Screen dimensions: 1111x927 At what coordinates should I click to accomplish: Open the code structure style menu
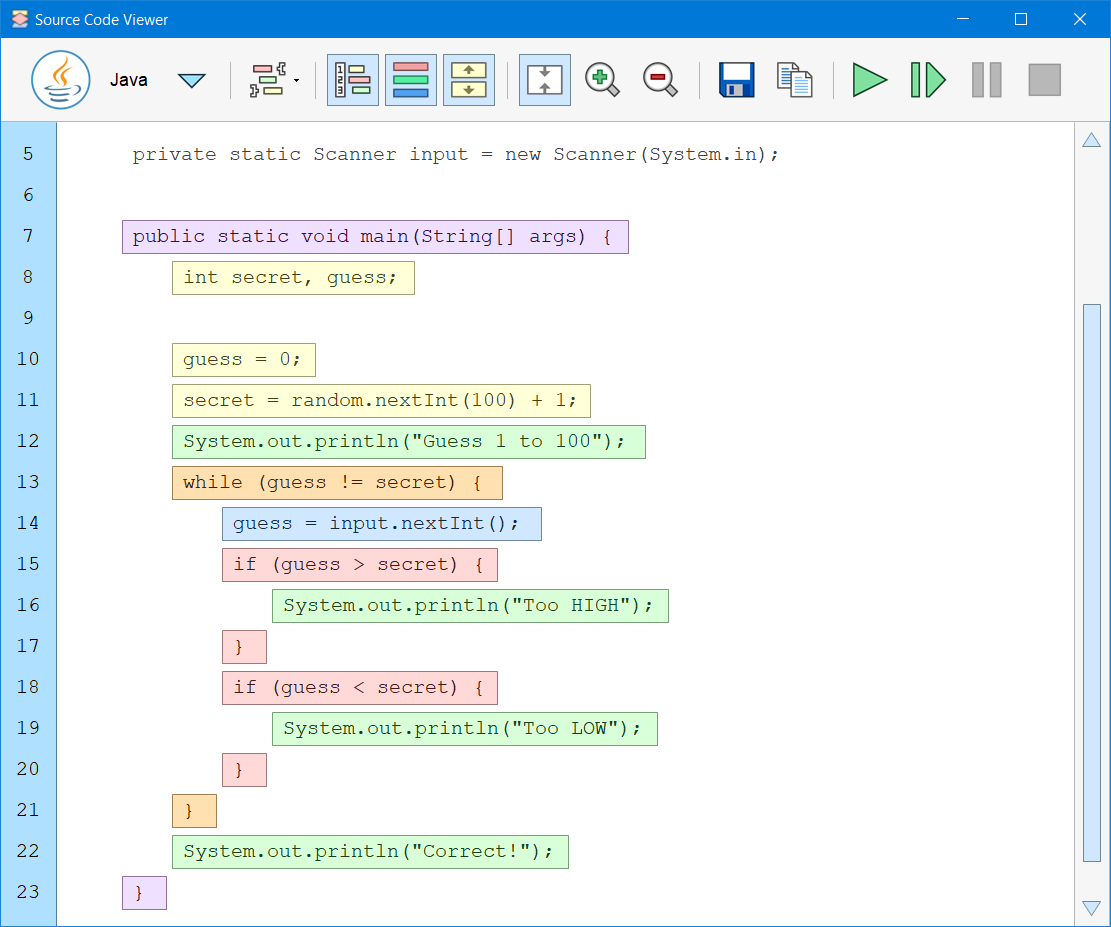click(268, 79)
